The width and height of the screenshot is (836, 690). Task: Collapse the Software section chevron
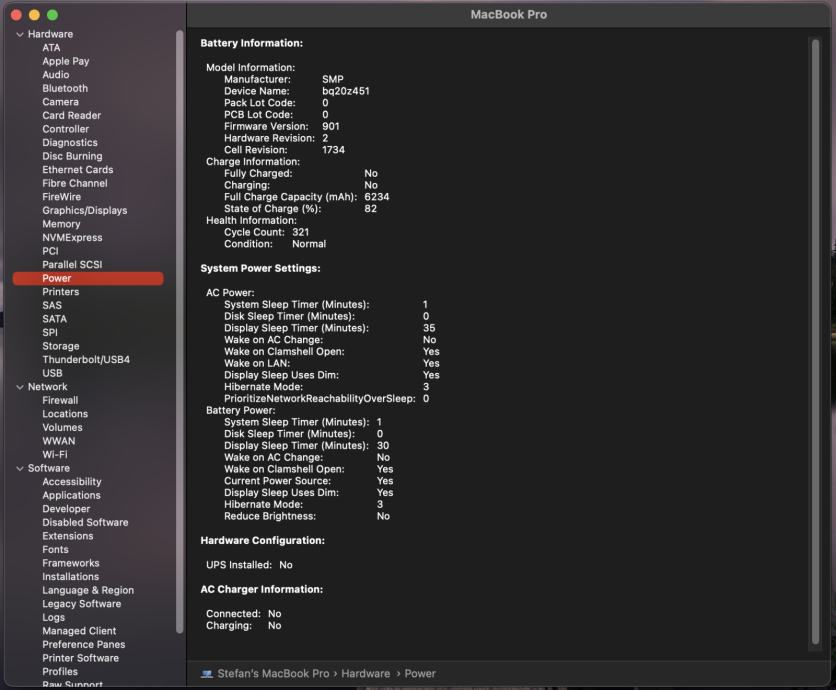tap(20, 468)
